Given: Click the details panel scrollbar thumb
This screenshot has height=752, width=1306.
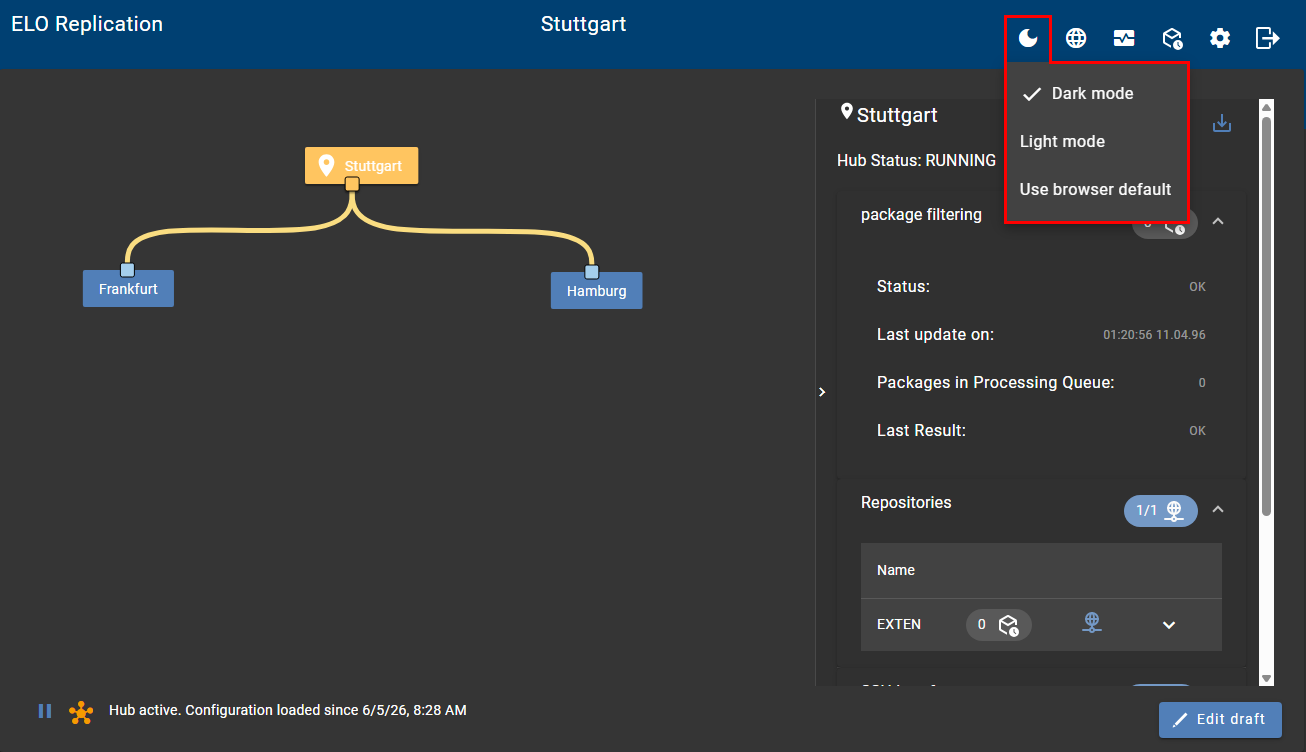Looking at the screenshot, I should (x=1266, y=316).
